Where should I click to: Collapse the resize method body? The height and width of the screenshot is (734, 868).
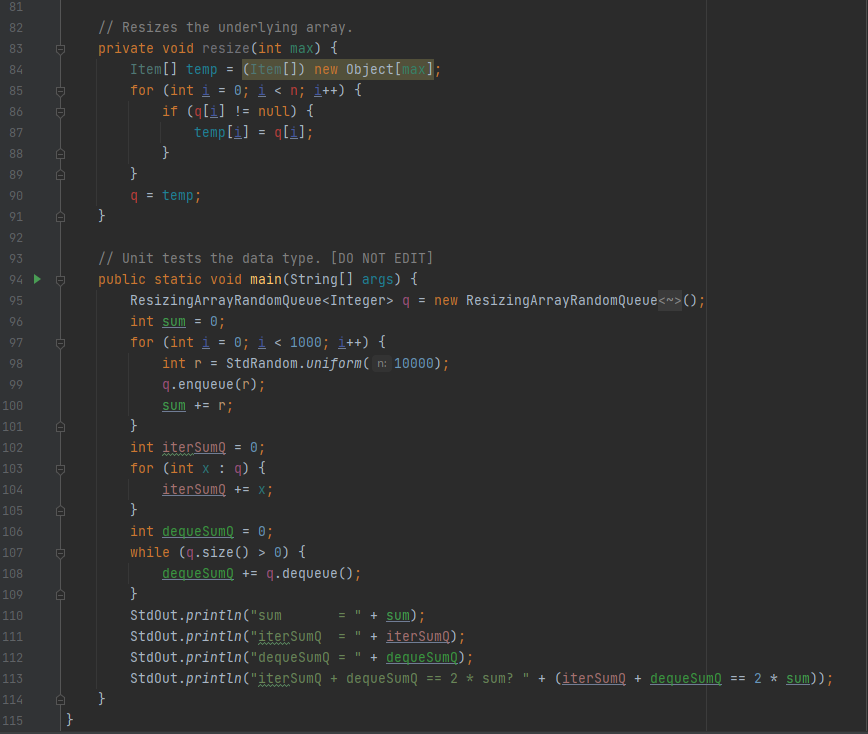click(x=60, y=48)
